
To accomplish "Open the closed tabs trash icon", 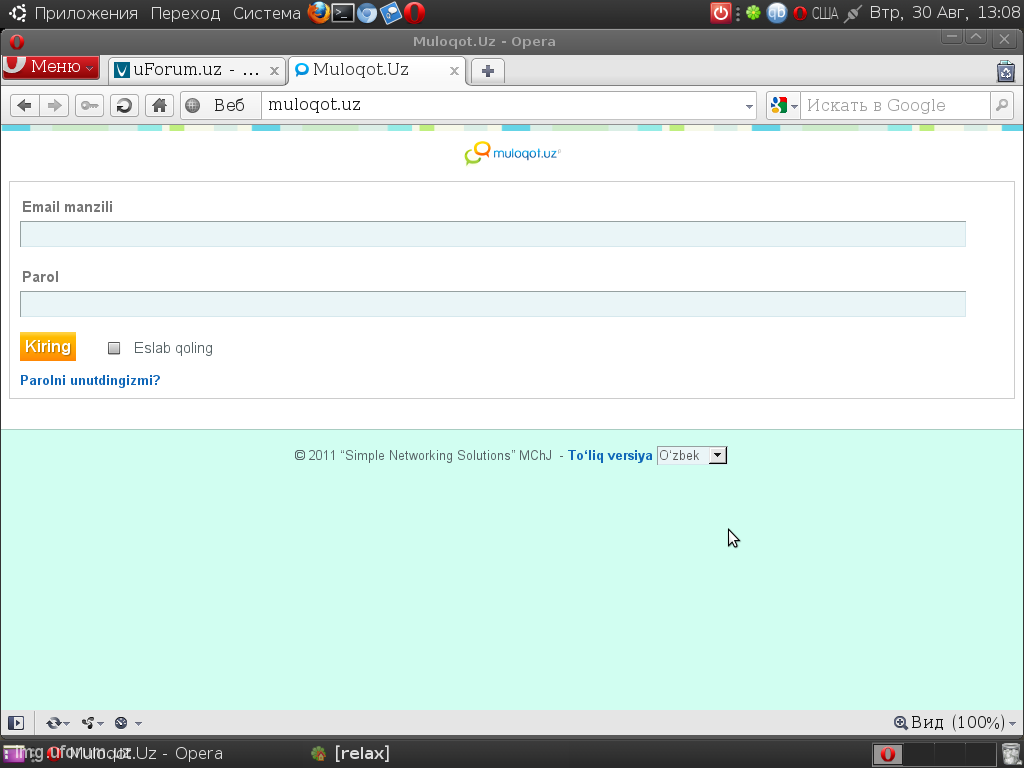I will pyautogui.click(x=1006, y=71).
